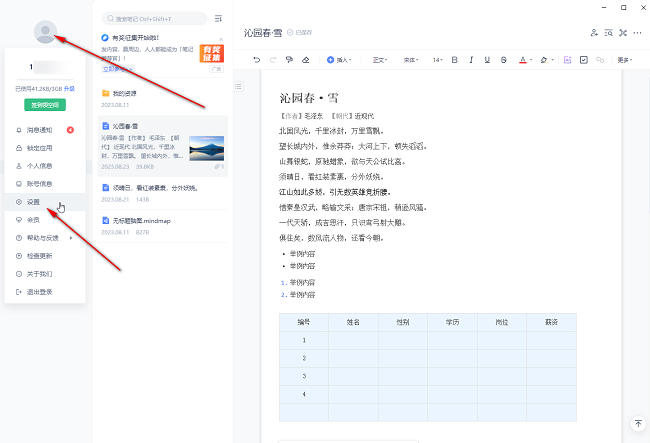Image resolution: width=650 pixels, height=443 pixels.
Task: Open the 正文 paragraph style dropdown
Action: [x=380, y=60]
